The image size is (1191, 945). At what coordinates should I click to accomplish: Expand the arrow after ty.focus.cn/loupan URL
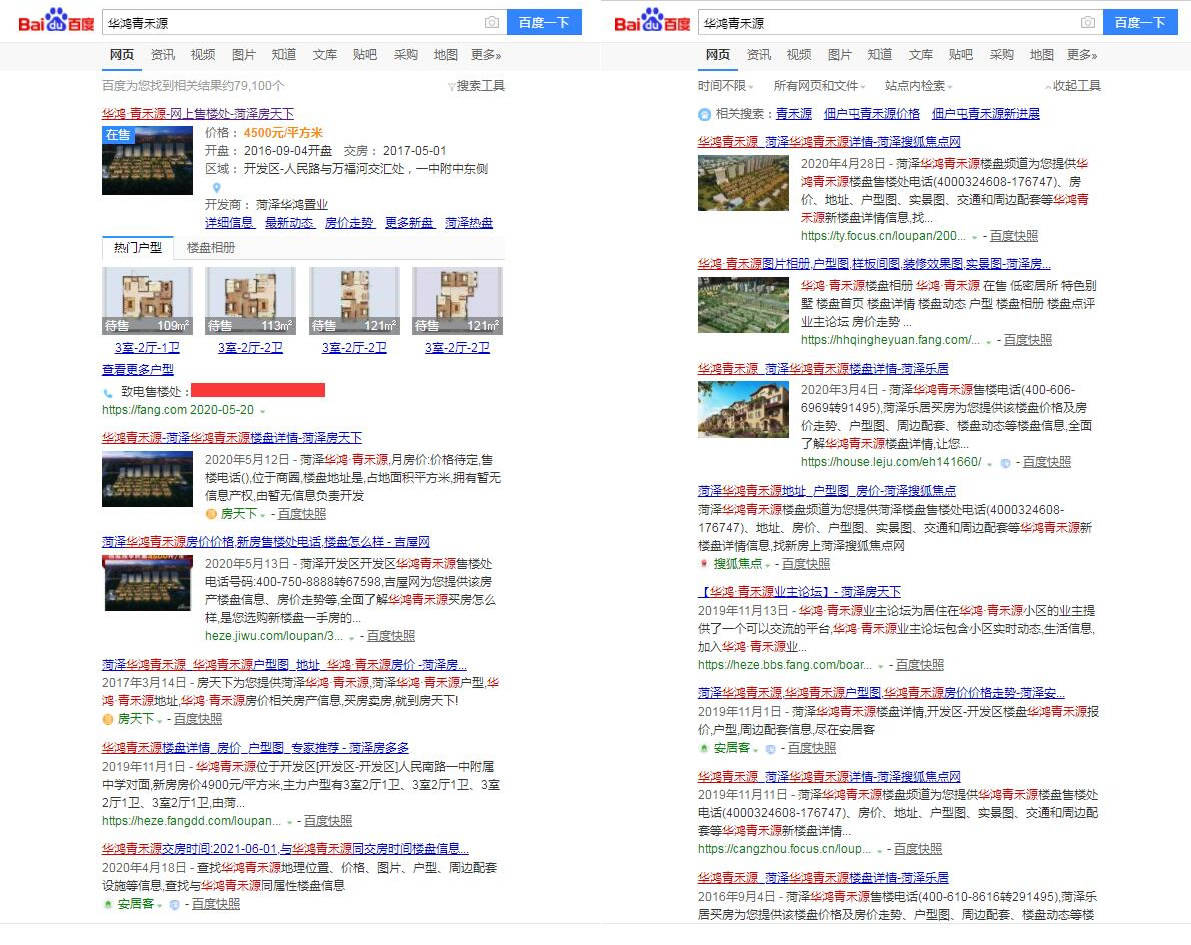point(974,237)
